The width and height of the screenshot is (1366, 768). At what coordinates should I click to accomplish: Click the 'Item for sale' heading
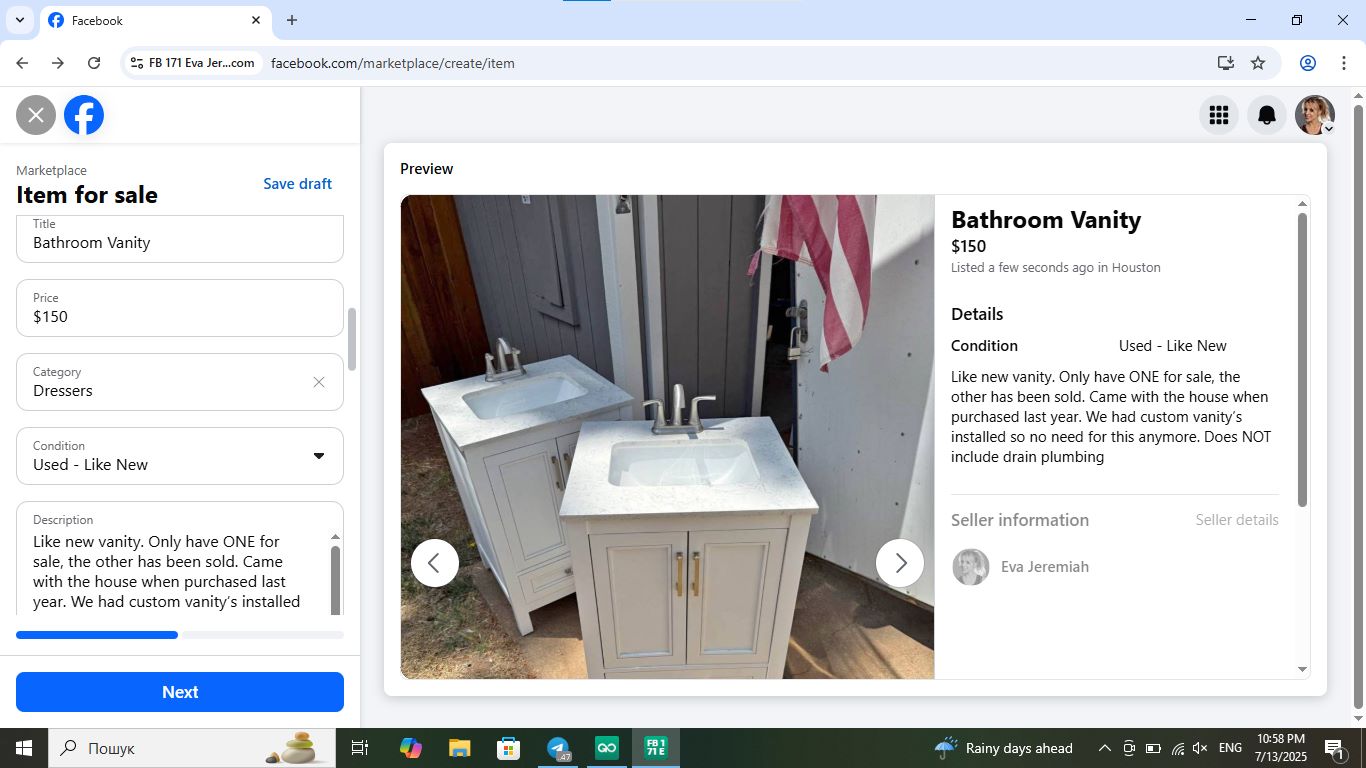[x=87, y=195]
